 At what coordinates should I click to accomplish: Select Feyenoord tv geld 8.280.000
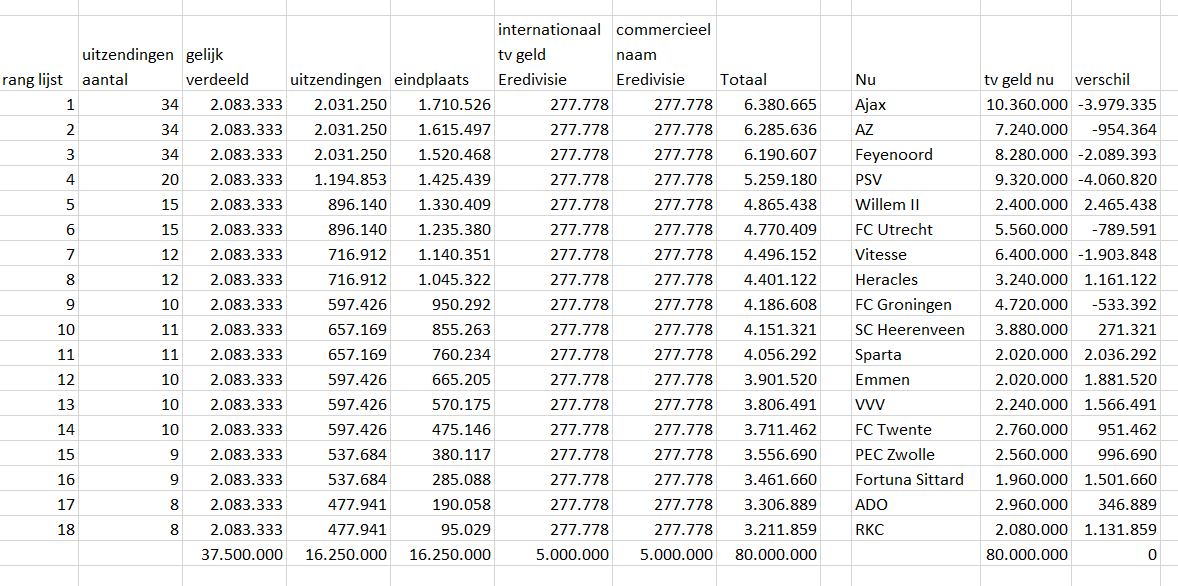pos(1025,155)
